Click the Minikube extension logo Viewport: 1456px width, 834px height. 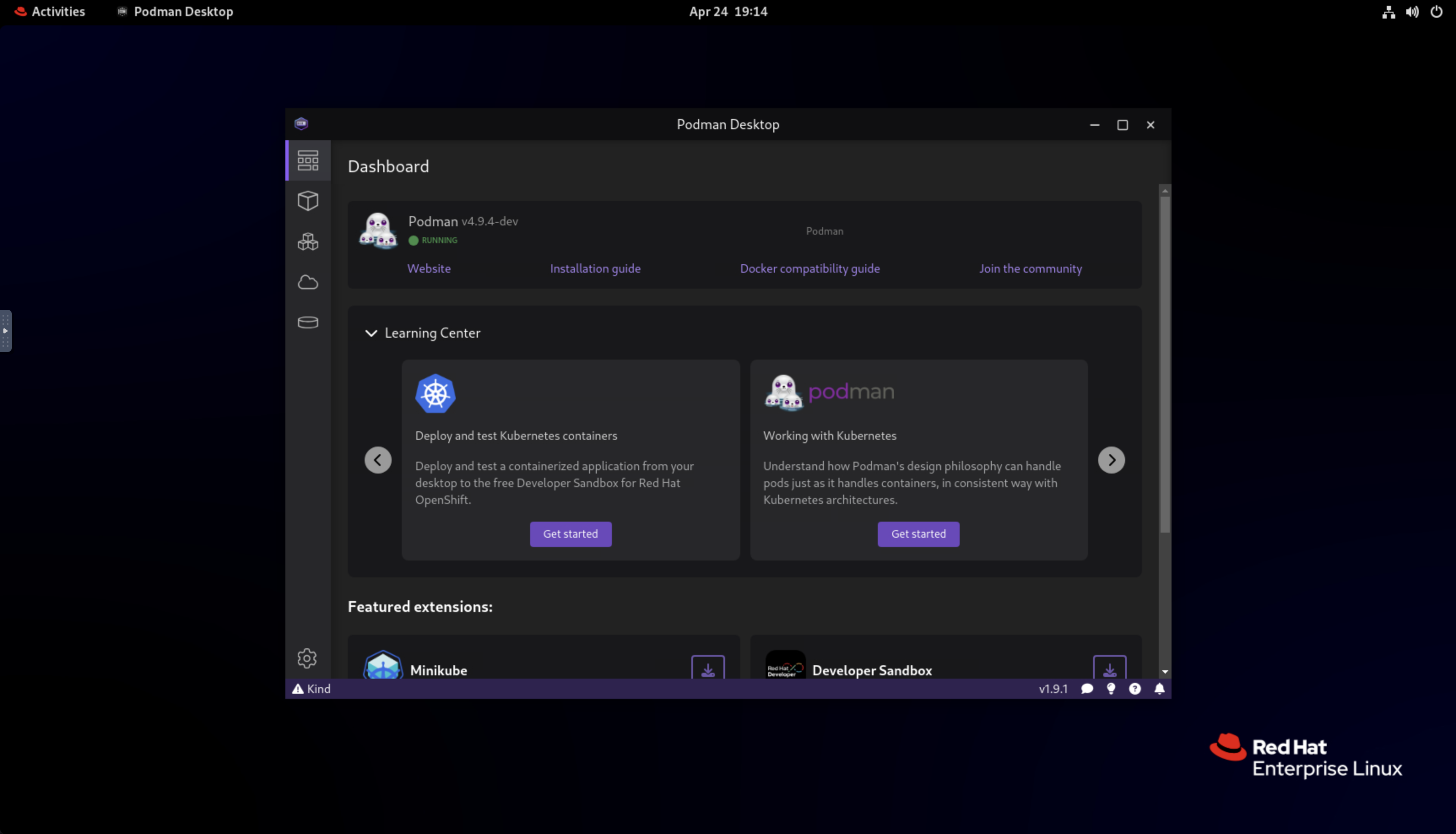(383, 666)
